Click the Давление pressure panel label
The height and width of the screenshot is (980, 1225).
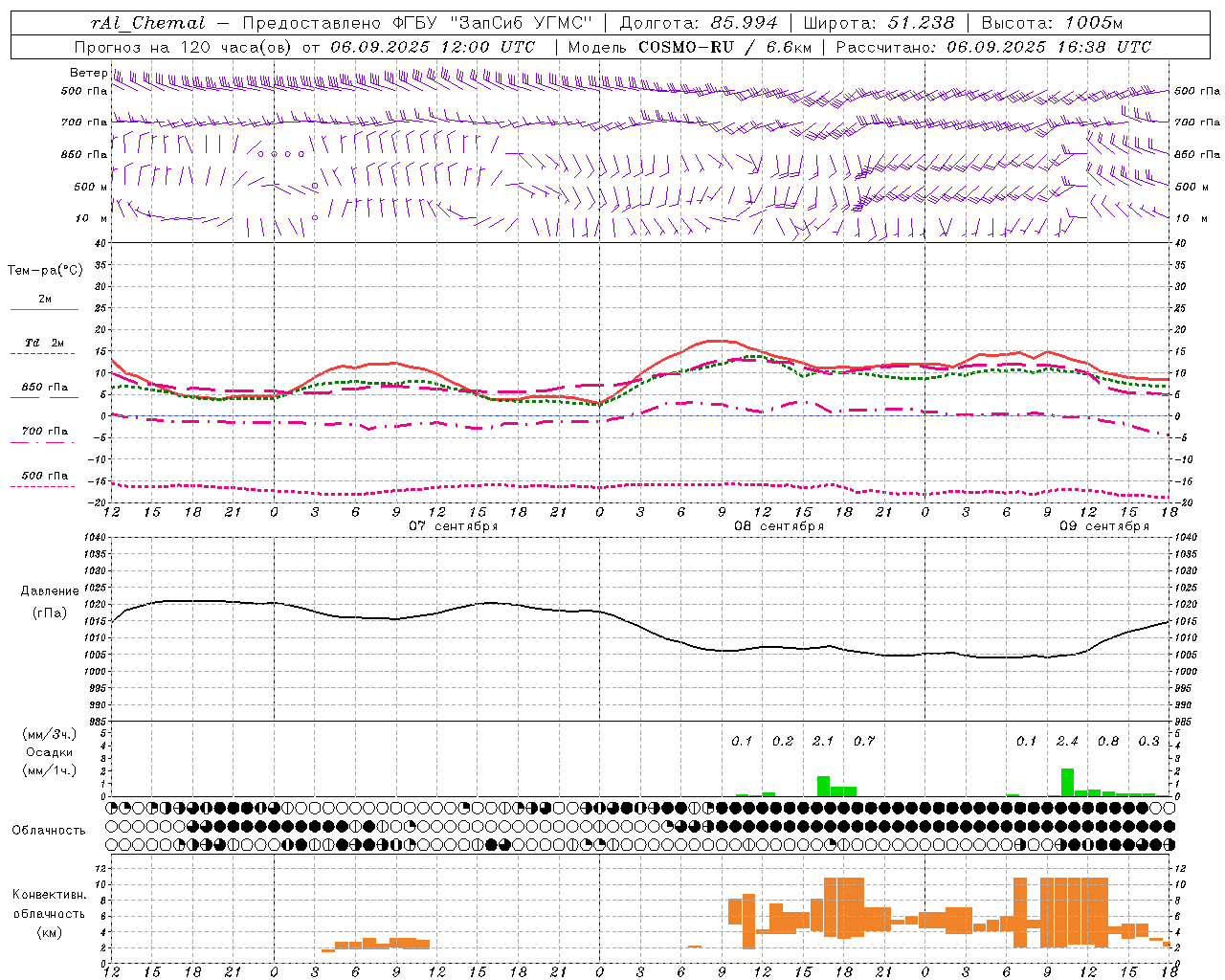pyautogui.click(x=50, y=590)
